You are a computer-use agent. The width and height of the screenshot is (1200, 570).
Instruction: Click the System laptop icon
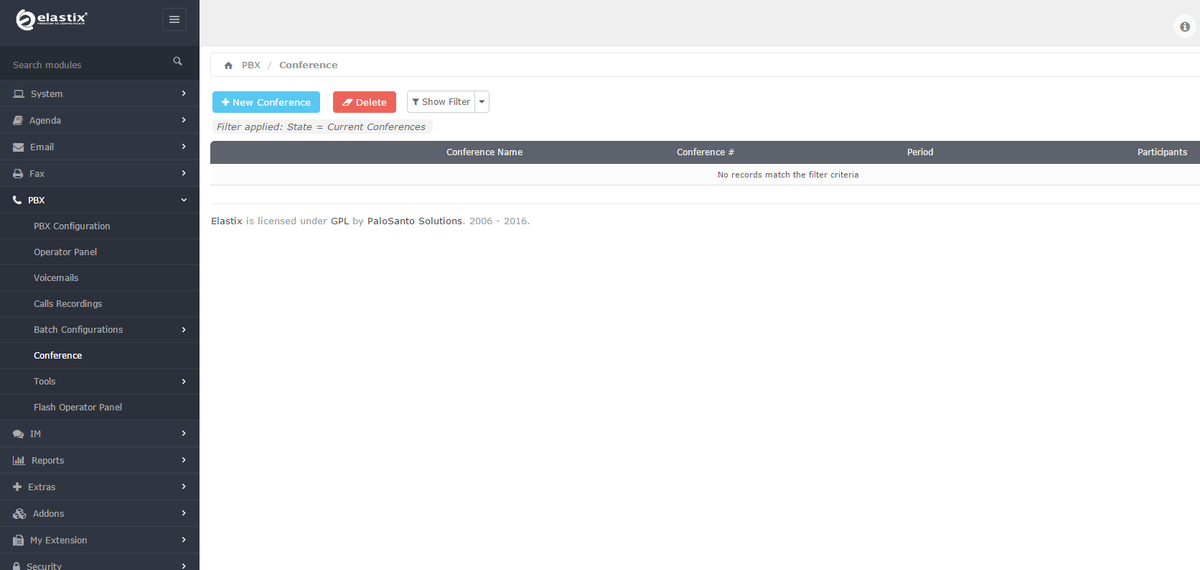point(18,94)
